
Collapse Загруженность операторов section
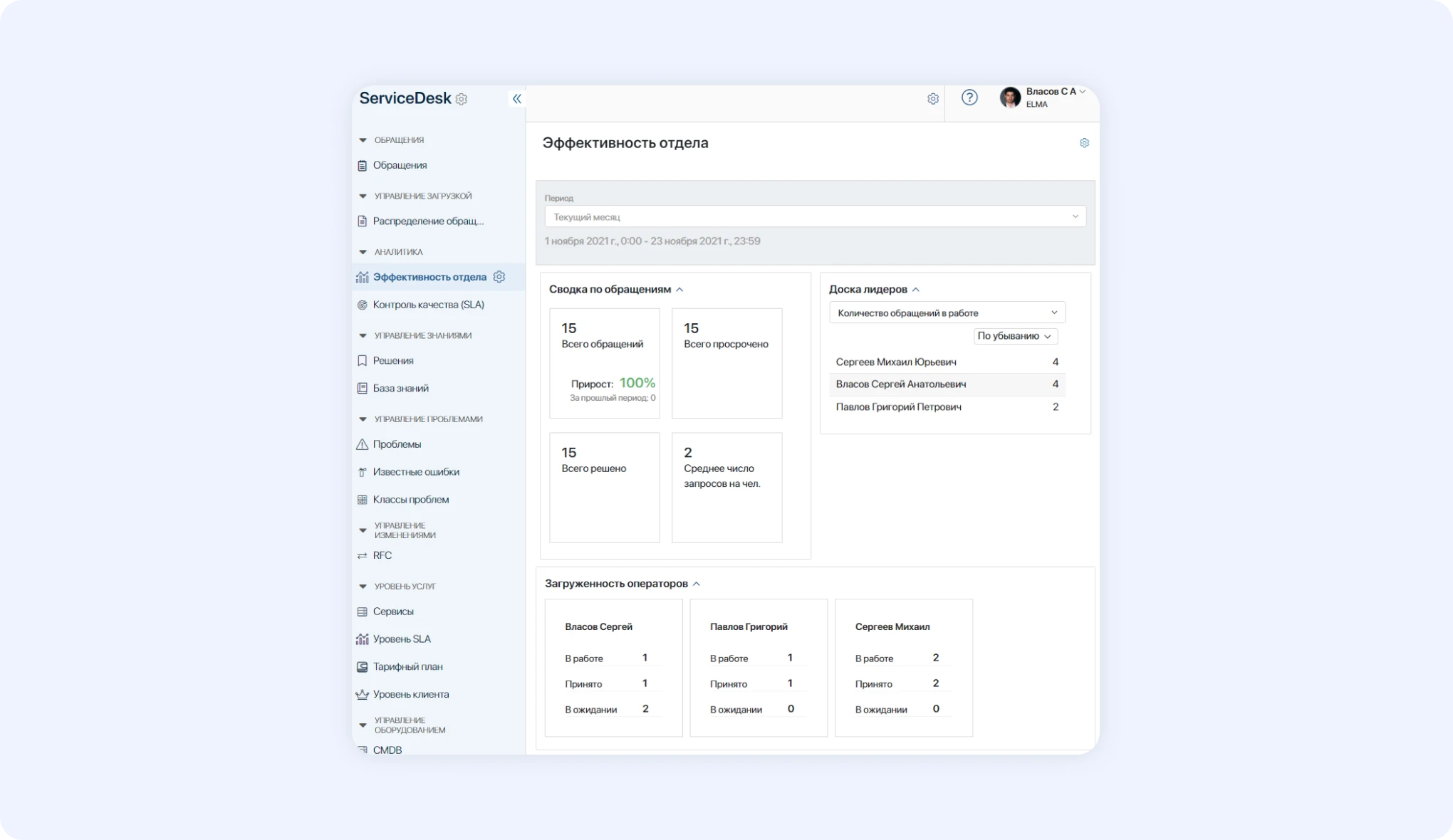click(x=697, y=584)
